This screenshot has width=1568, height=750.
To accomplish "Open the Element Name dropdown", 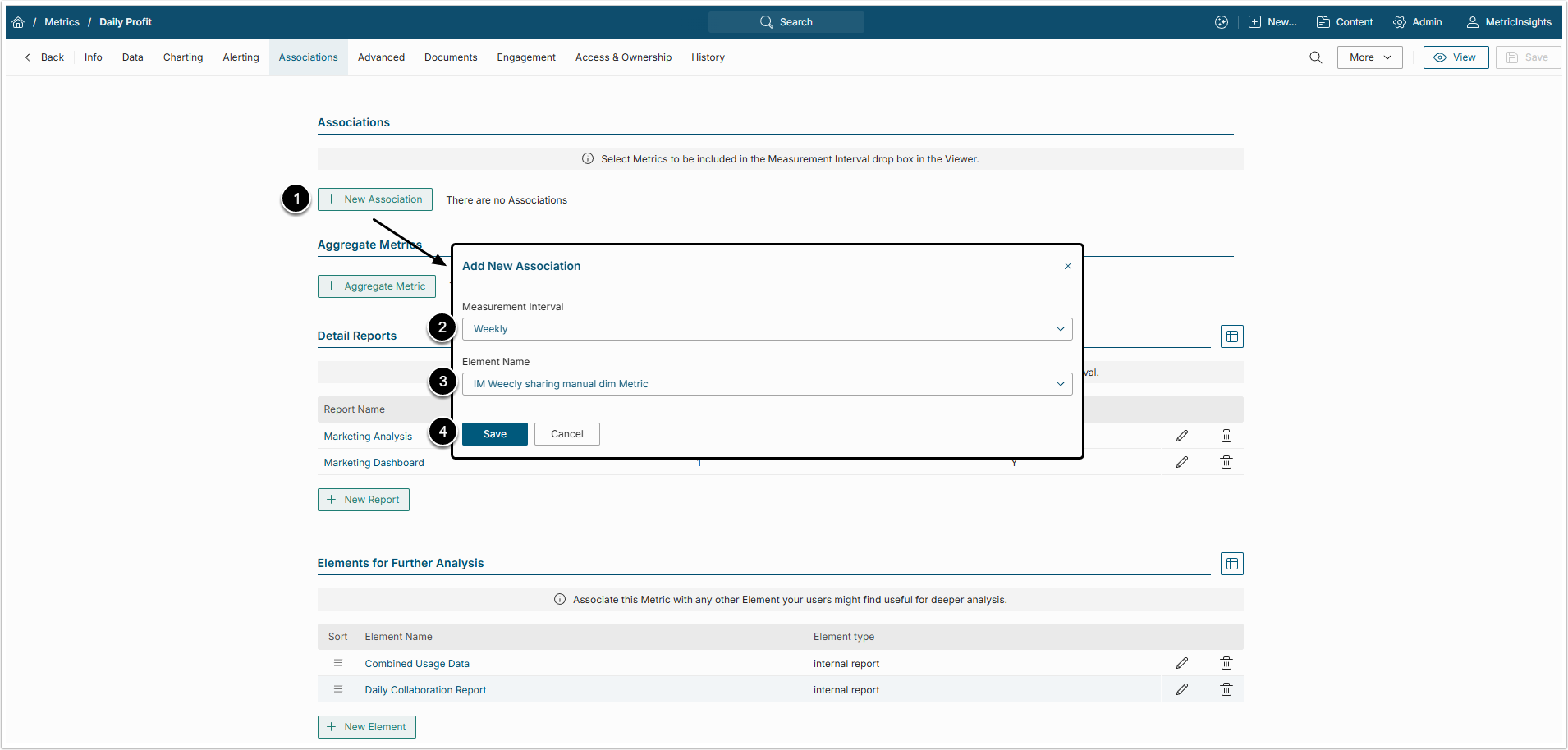I will pyautogui.click(x=767, y=384).
